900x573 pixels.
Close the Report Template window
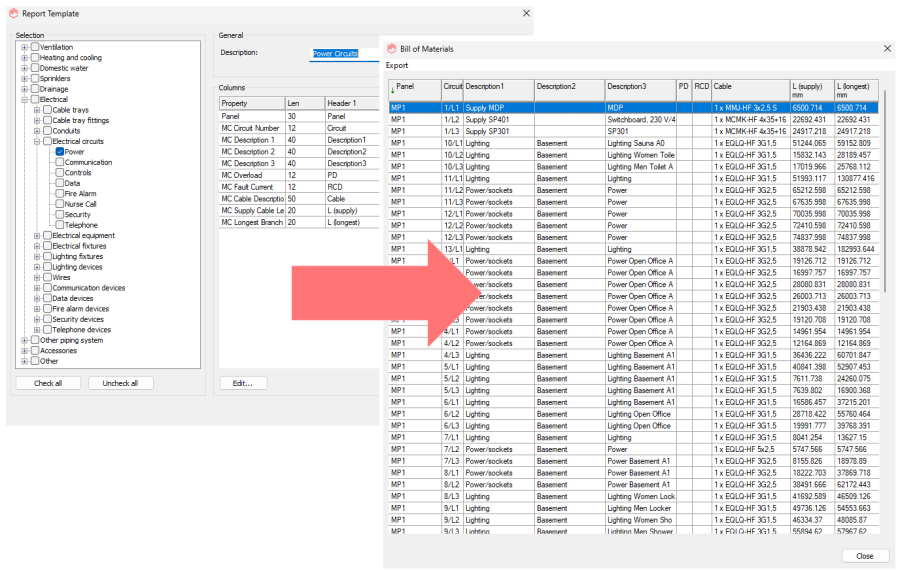[x=526, y=13]
